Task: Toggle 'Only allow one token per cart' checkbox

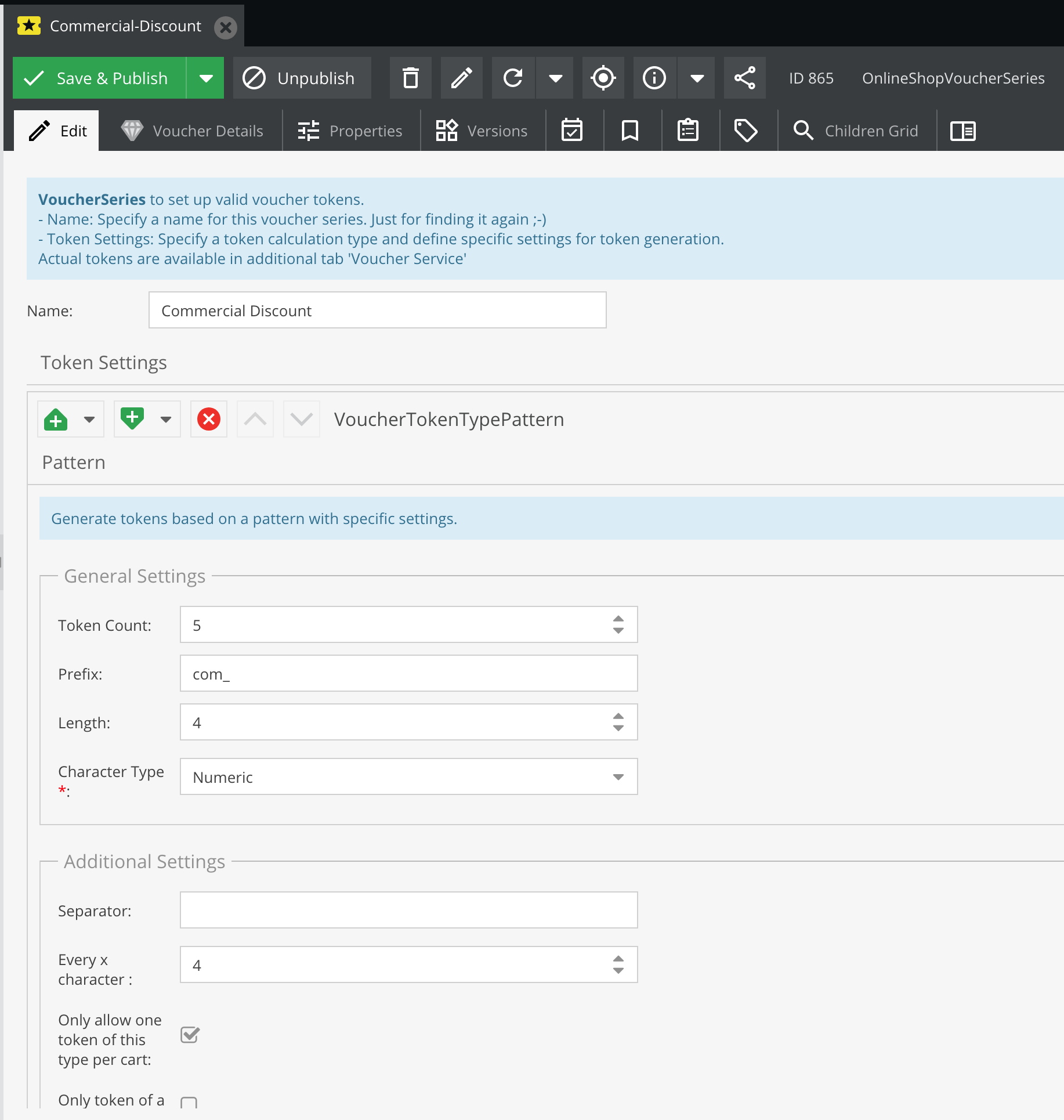Action: point(190,1035)
